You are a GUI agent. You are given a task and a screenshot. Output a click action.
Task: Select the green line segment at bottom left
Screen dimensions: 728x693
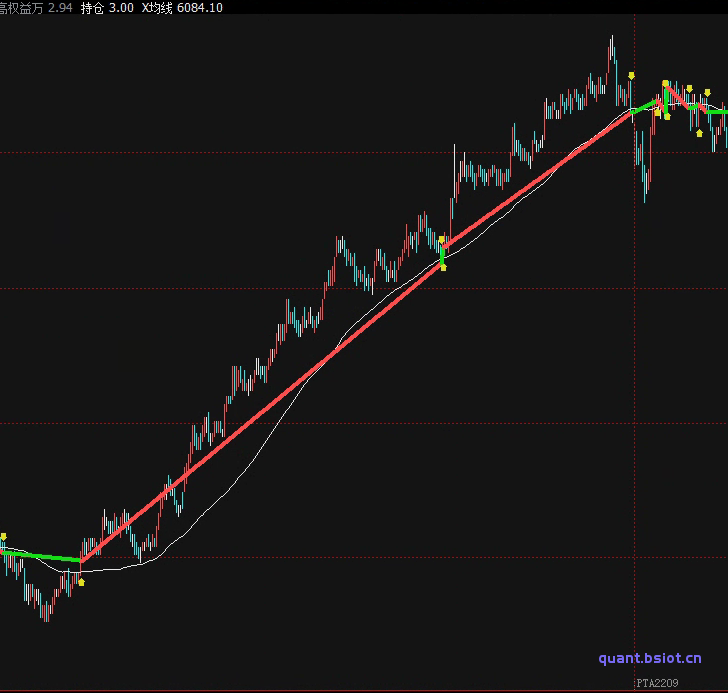[x=40, y=555]
